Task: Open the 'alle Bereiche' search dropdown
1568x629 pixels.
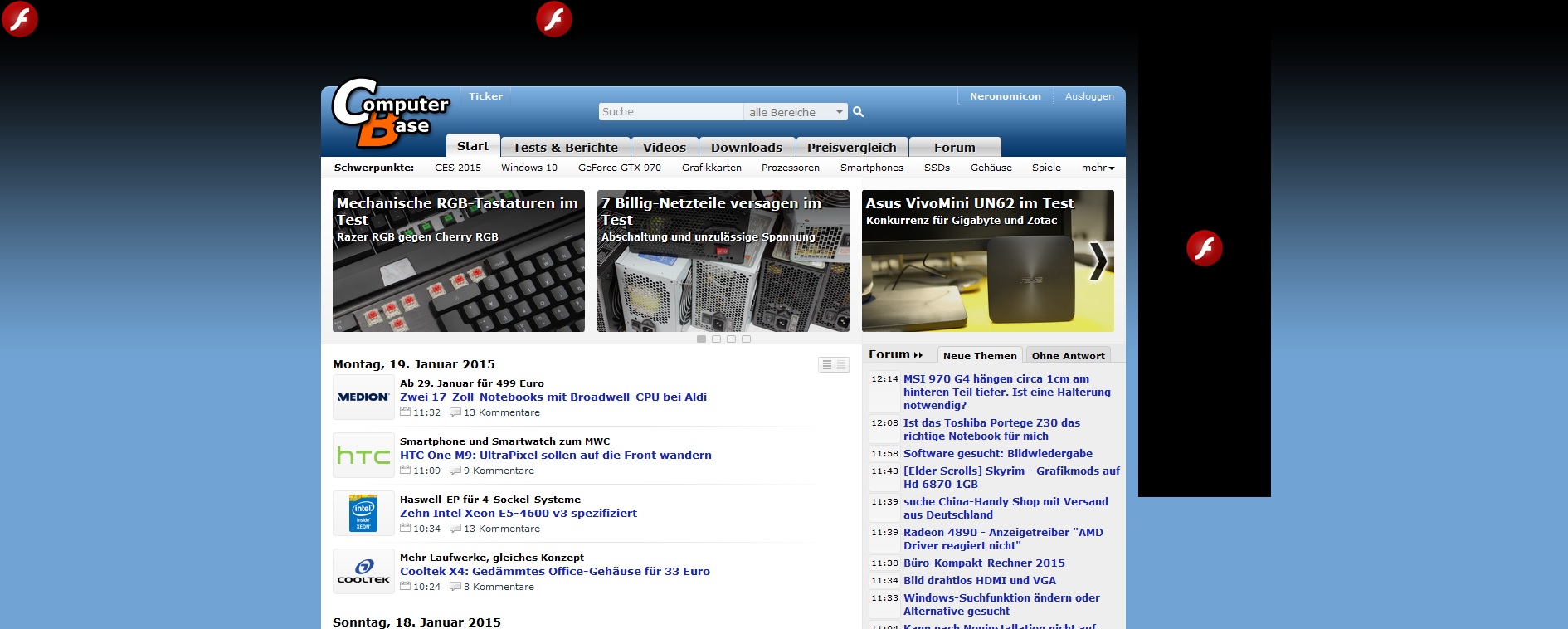Action: pos(796,112)
